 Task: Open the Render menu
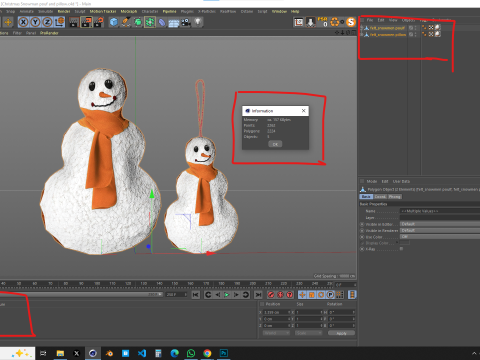pyautogui.click(x=64, y=11)
